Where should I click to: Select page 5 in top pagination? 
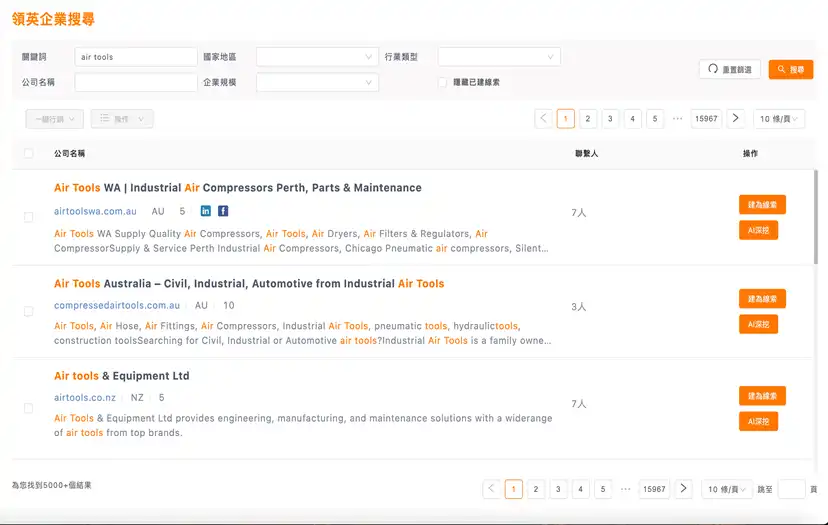(x=655, y=119)
